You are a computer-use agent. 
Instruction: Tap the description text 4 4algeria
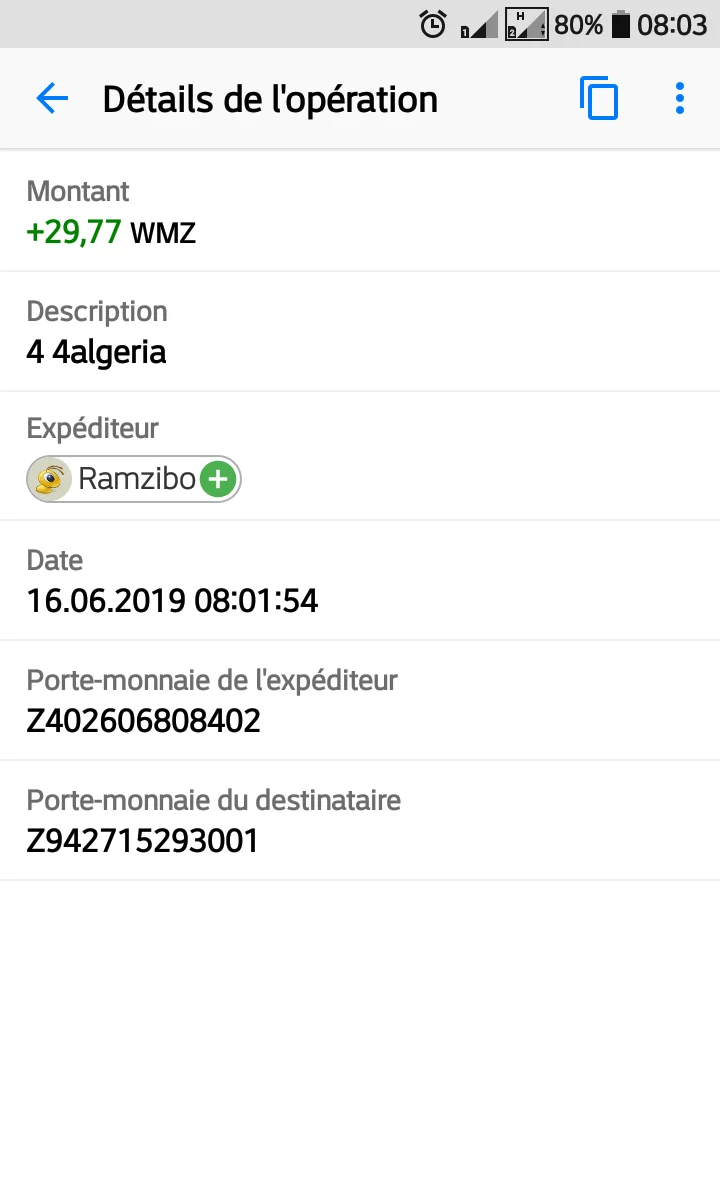pos(96,352)
